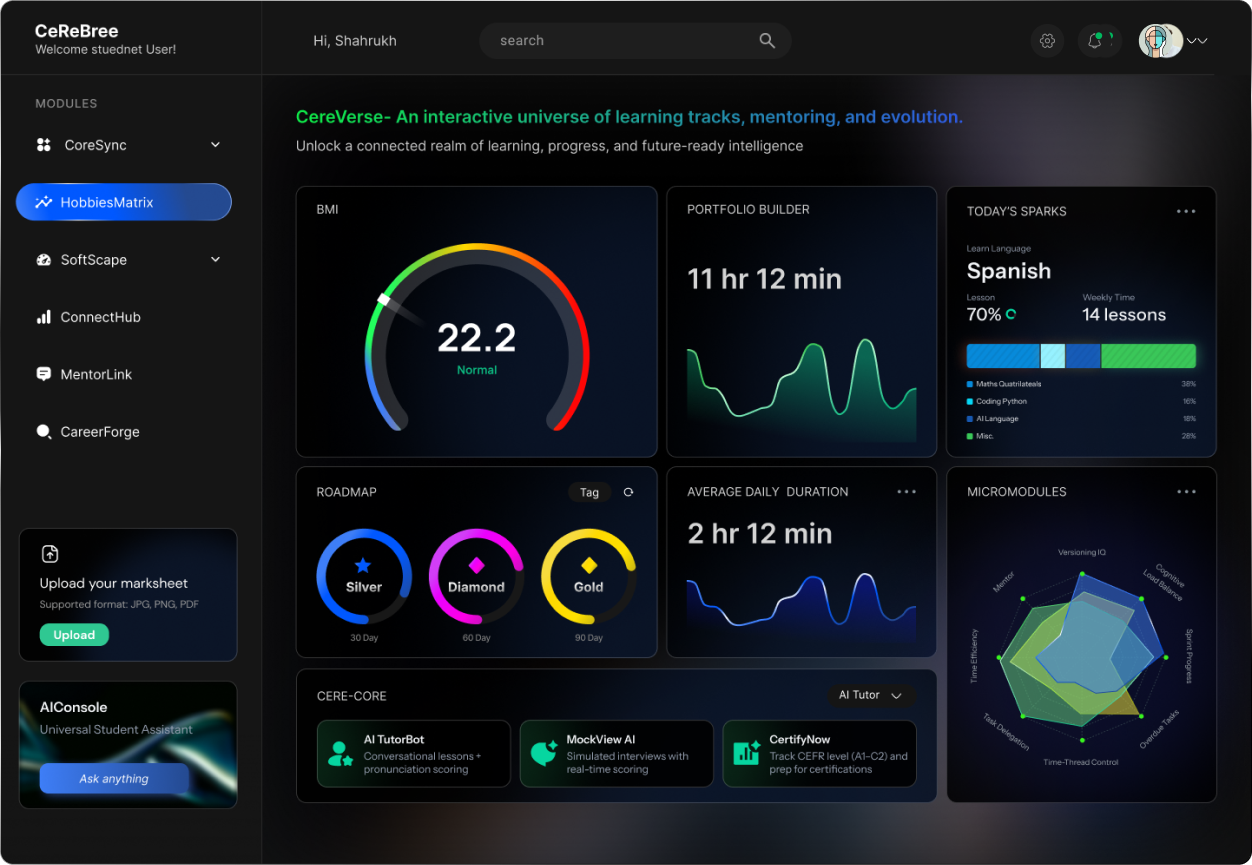
Task: Select the Gold 90 Day ring
Action: [x=588, y=577]
